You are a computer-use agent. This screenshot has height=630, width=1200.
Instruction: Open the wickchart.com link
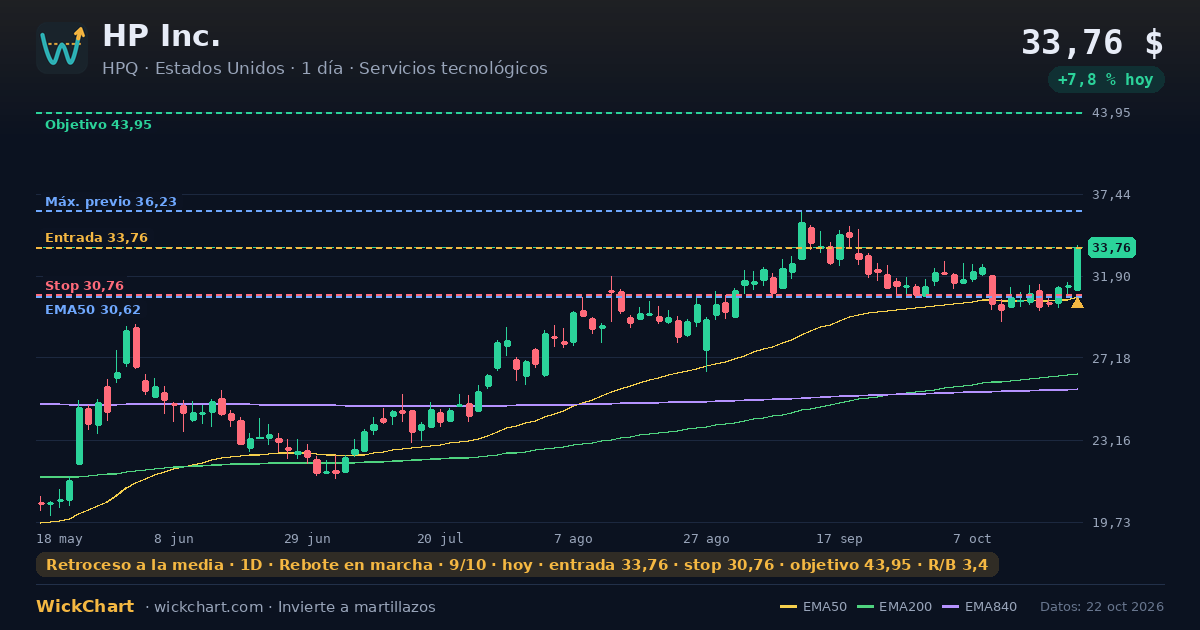(x=211, y=607)
